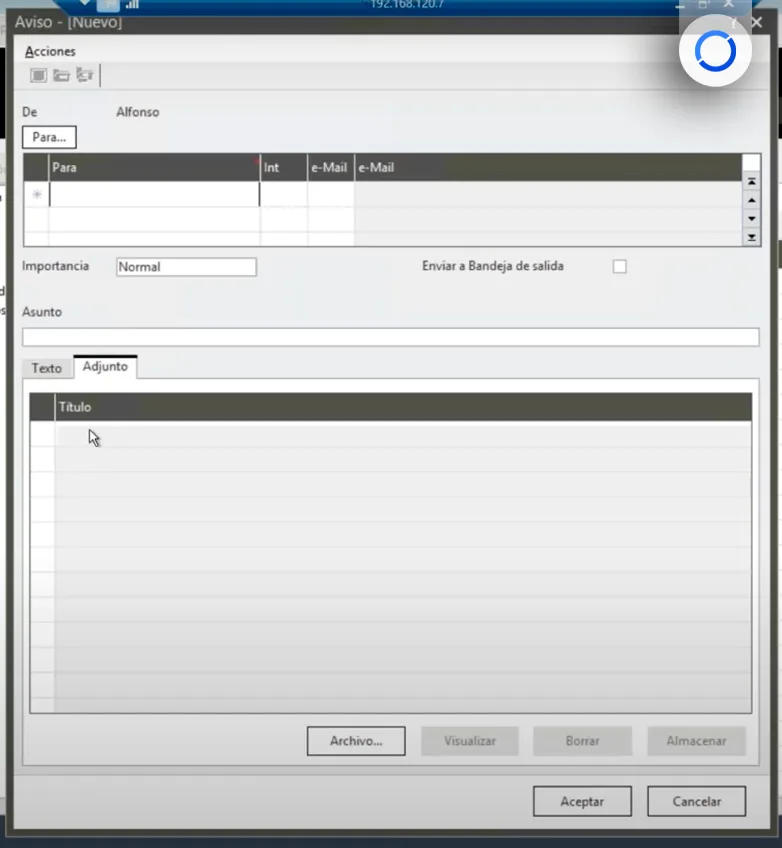Viewport: 782px width, 848px height.
Task: Click the Borrar button
Action: pos(582,741)
